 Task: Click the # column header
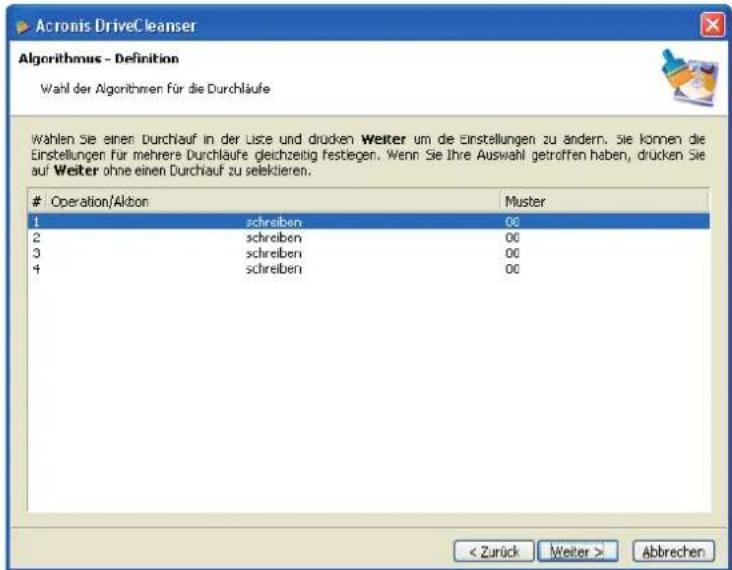tap(37, 202)
